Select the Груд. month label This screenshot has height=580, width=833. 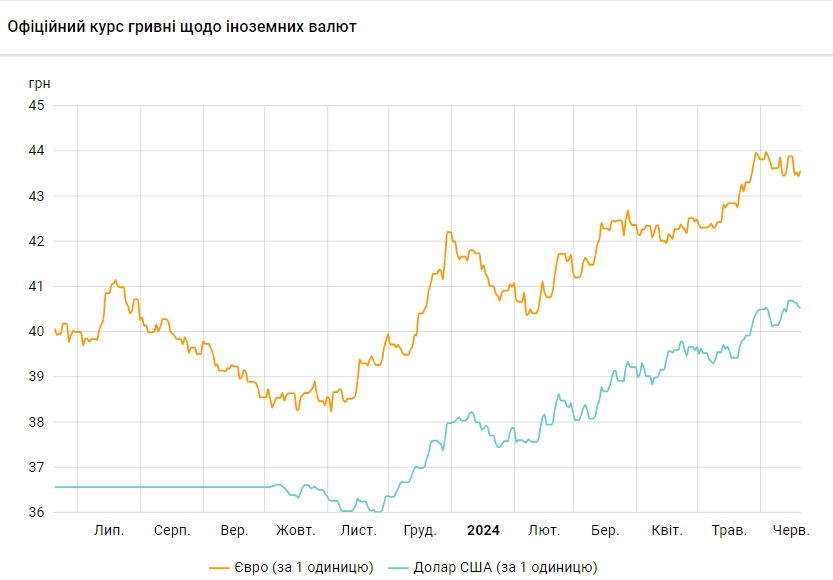point(419,530)
